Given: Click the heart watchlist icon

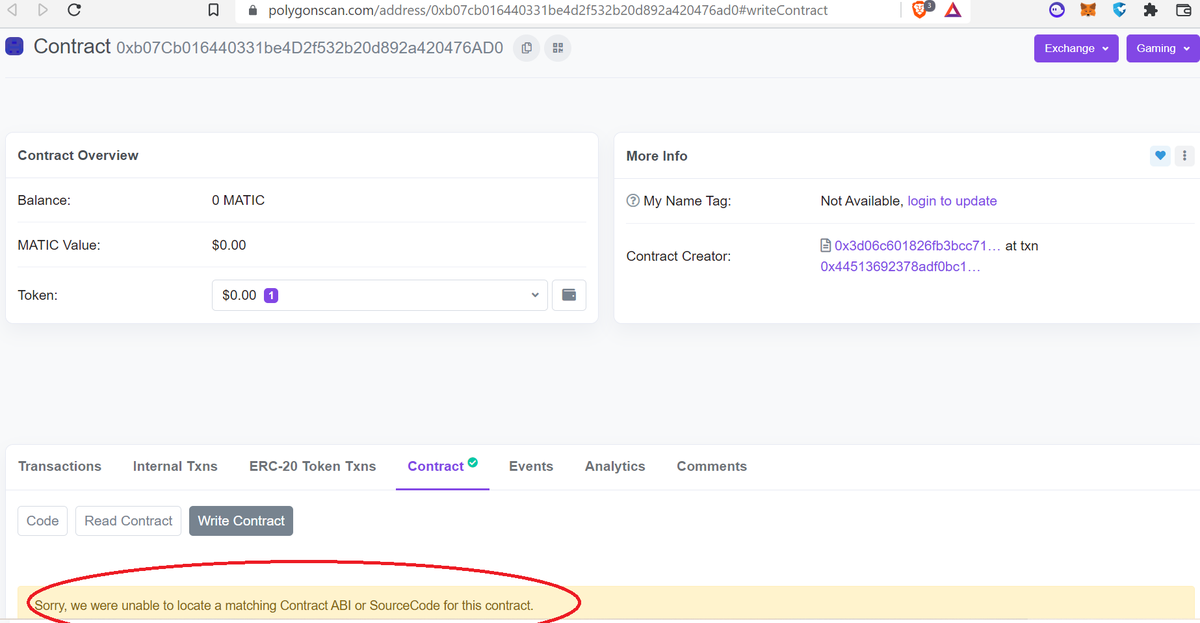Looking at the screenshot, I should tap(1160, 156).
